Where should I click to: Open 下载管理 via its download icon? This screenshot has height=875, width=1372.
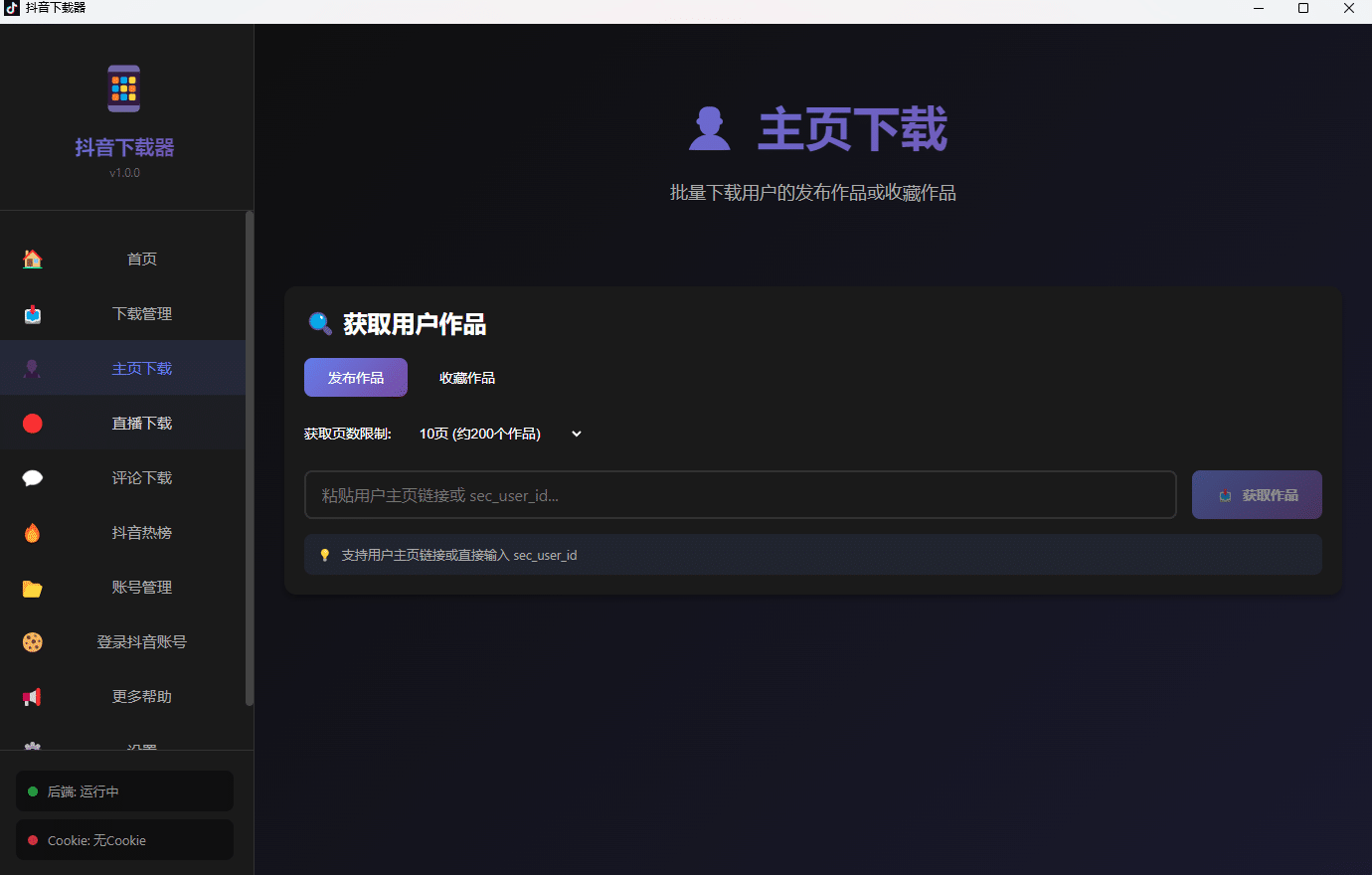click(x=32, y=313)
